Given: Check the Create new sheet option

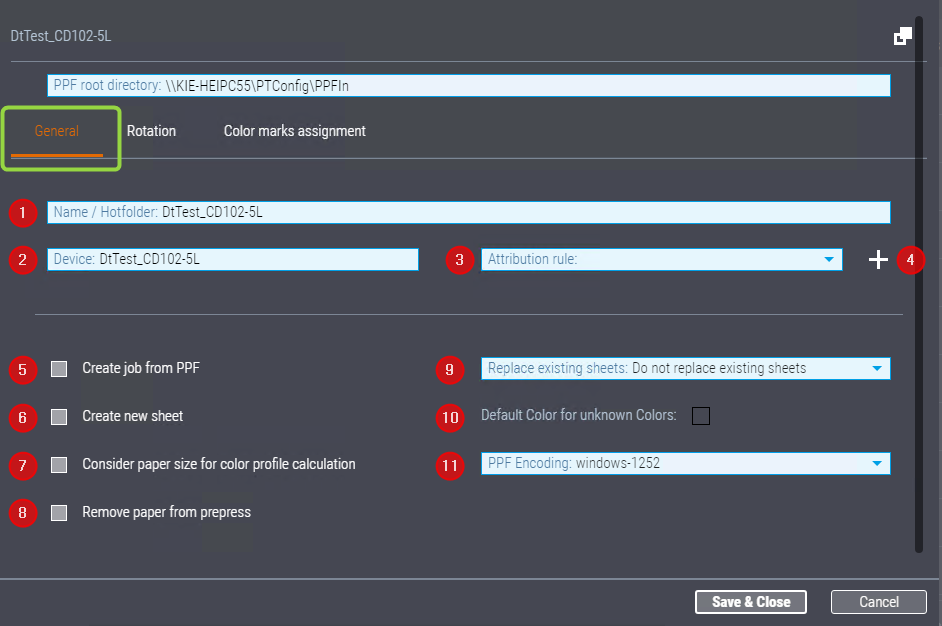Looking at the screenshot, I should coord(58,417).
